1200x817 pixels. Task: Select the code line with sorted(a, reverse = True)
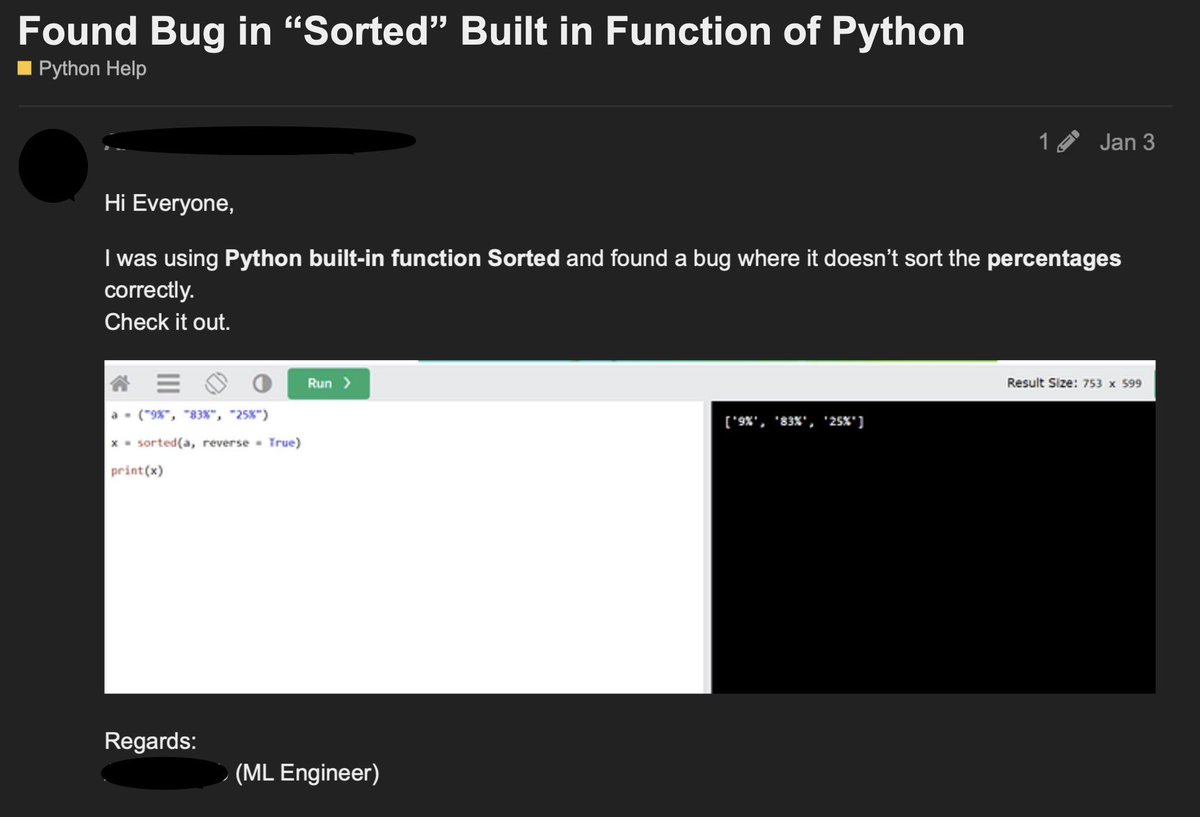click(206, 443)
